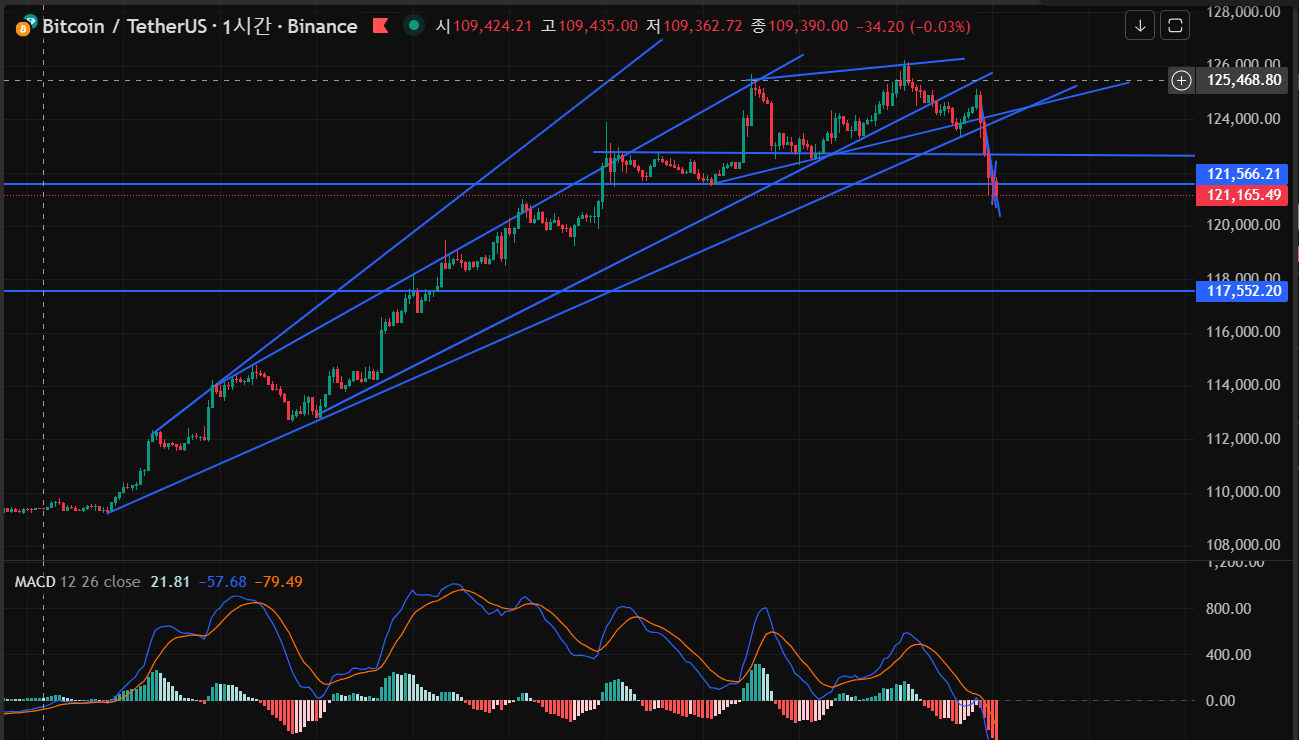The width and height of the screenshot is (1299, 740).
Task: Click the red flag icon beside Binance
Action: (379, 26)
